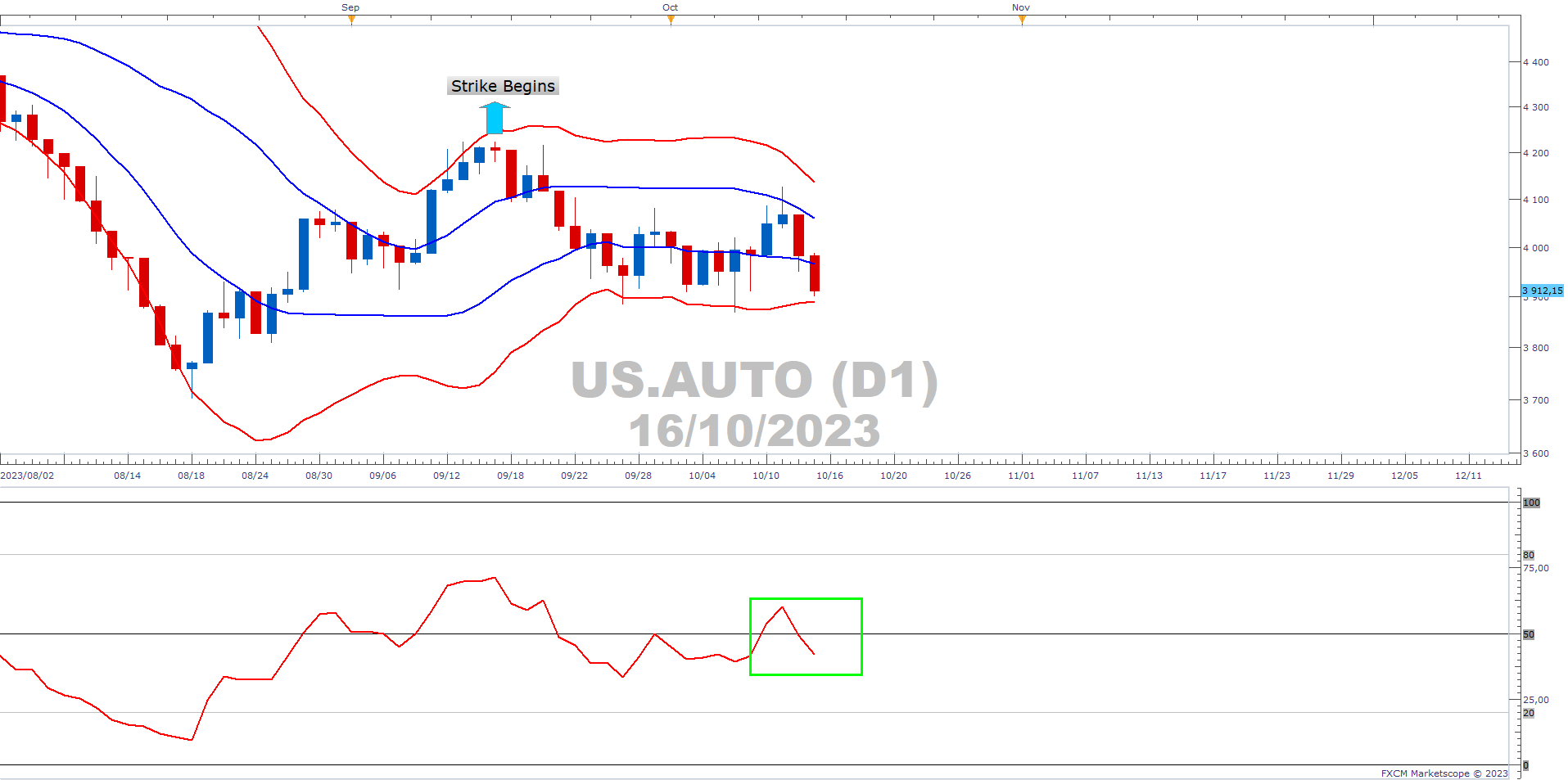Click the FXCM Marketscope copyright text
Image resolution: width=1568 pixels, height=780 pixels.
[1444, 773]
